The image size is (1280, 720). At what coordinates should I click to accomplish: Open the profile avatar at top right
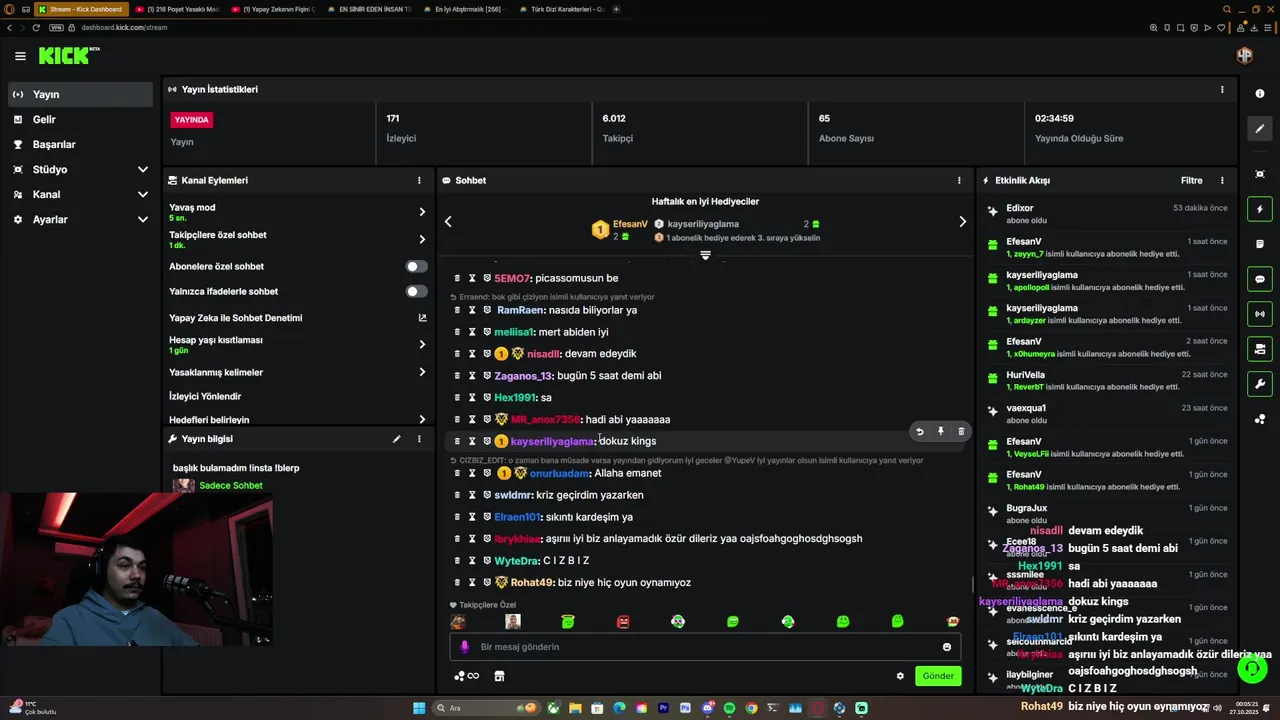pos(1244,56)
